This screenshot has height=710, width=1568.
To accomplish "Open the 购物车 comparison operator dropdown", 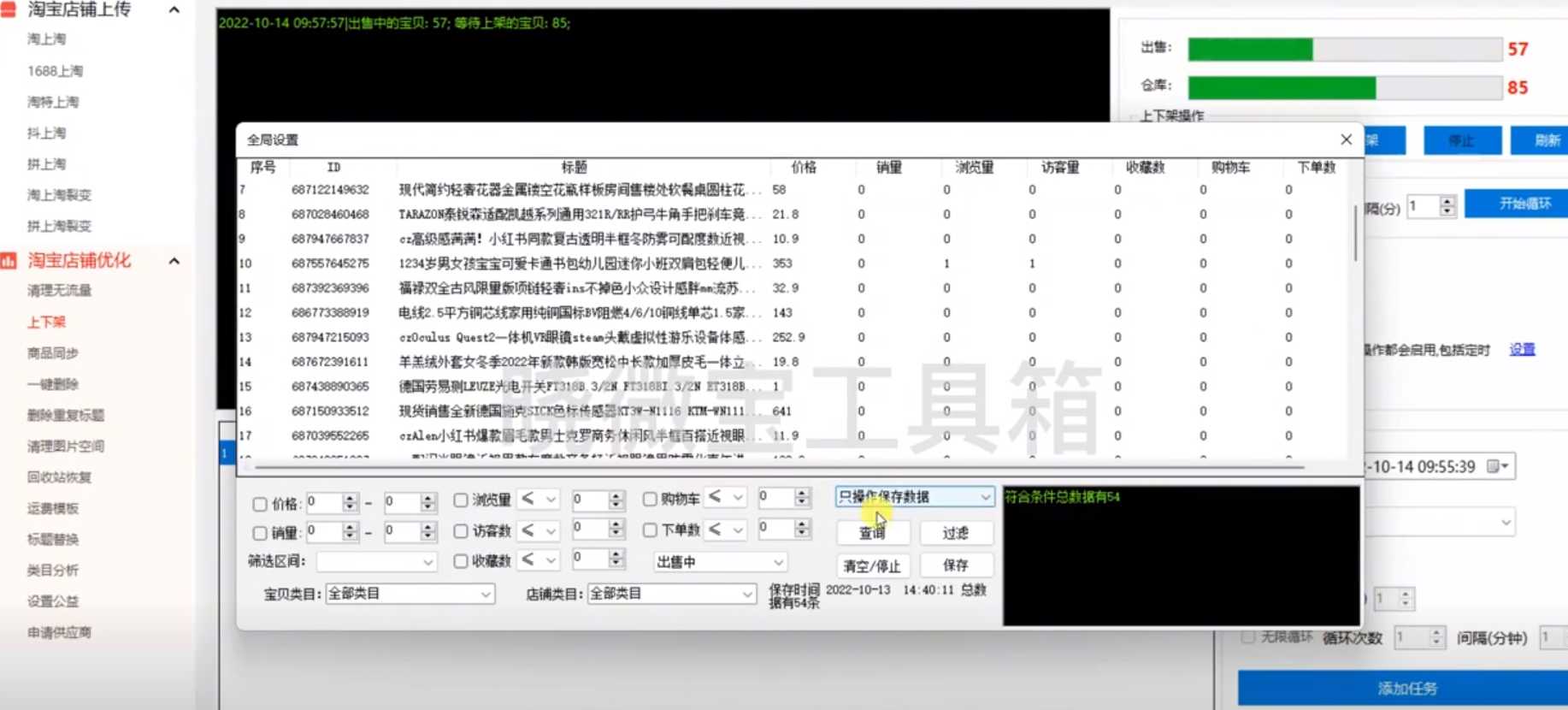I will click(x=726, y=497).
